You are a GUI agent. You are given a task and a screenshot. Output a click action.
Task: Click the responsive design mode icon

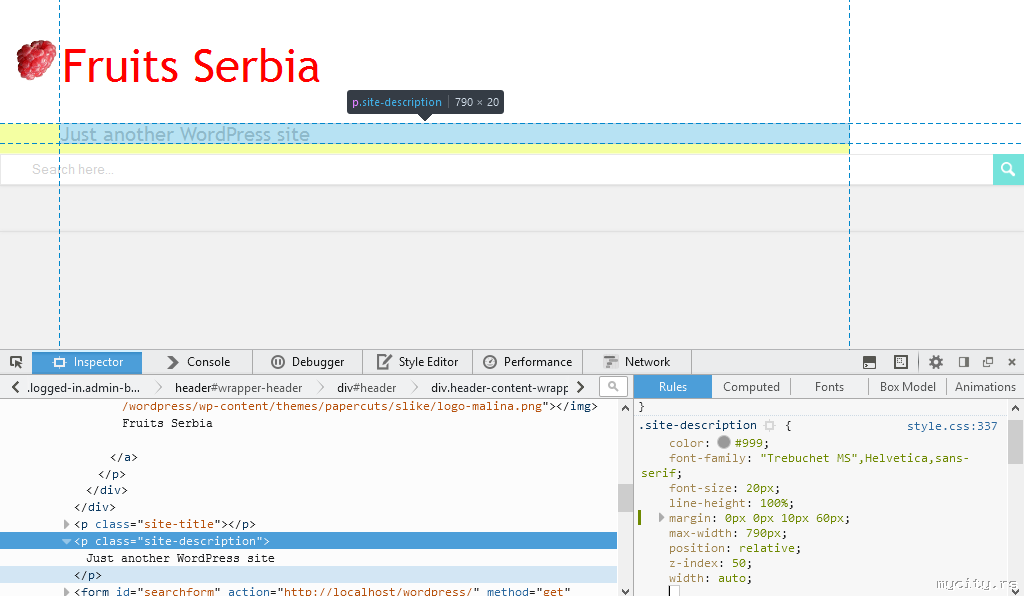click(901, 362)
